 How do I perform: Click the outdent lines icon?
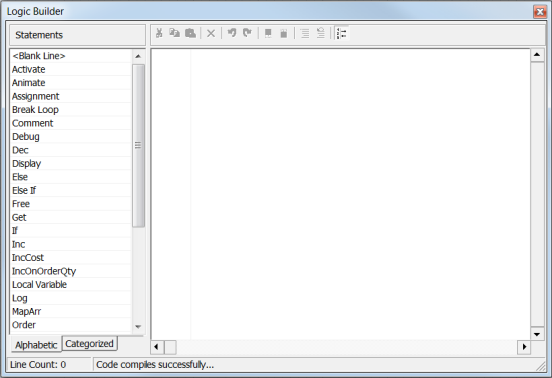[x=320, y=33]
